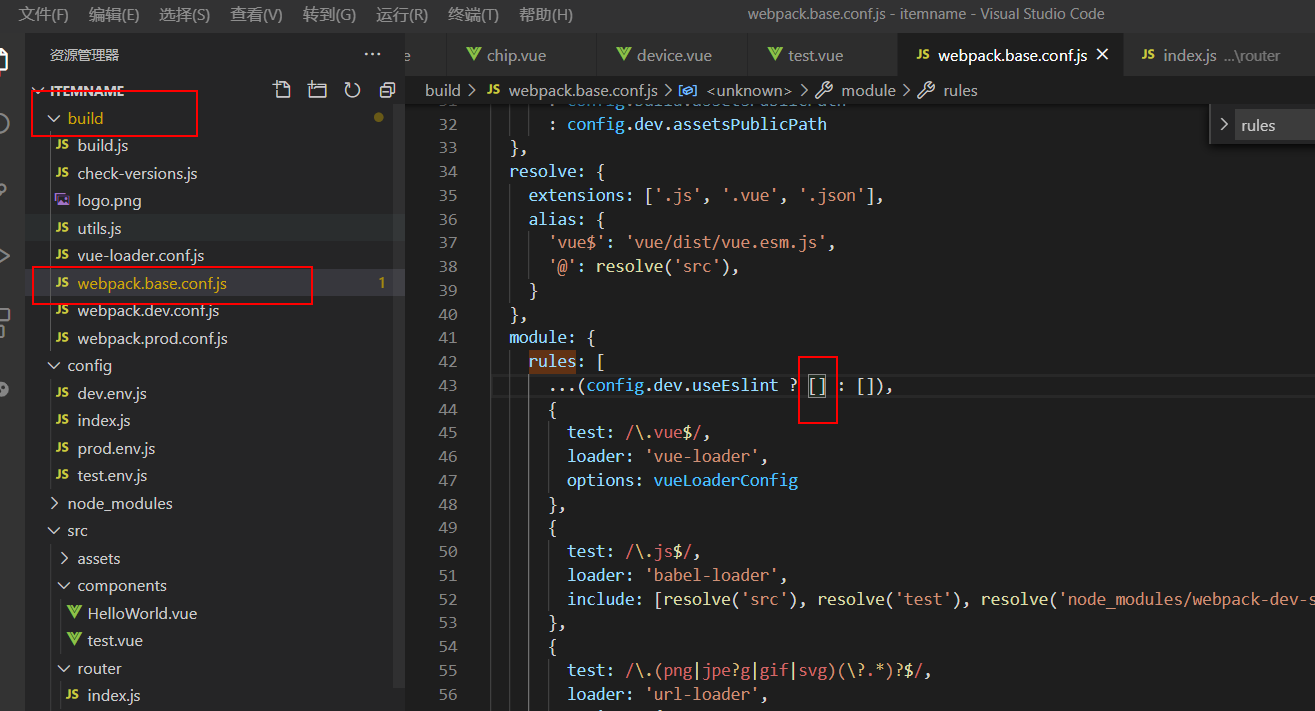Open the 终端(T) terminal menu
This screenshot has width=1315, height=711.
click(473, 15)
